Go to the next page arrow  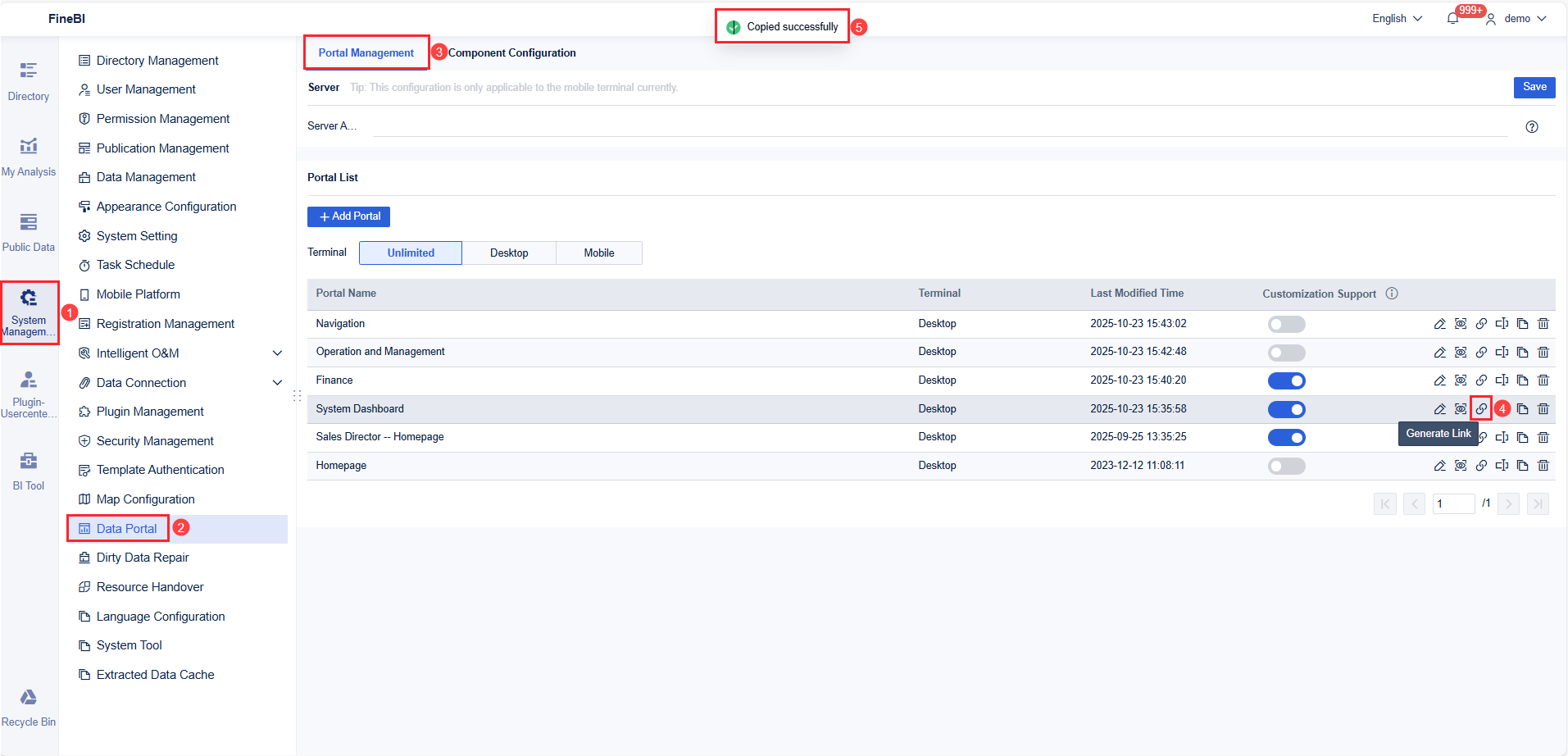point(1508,503)
